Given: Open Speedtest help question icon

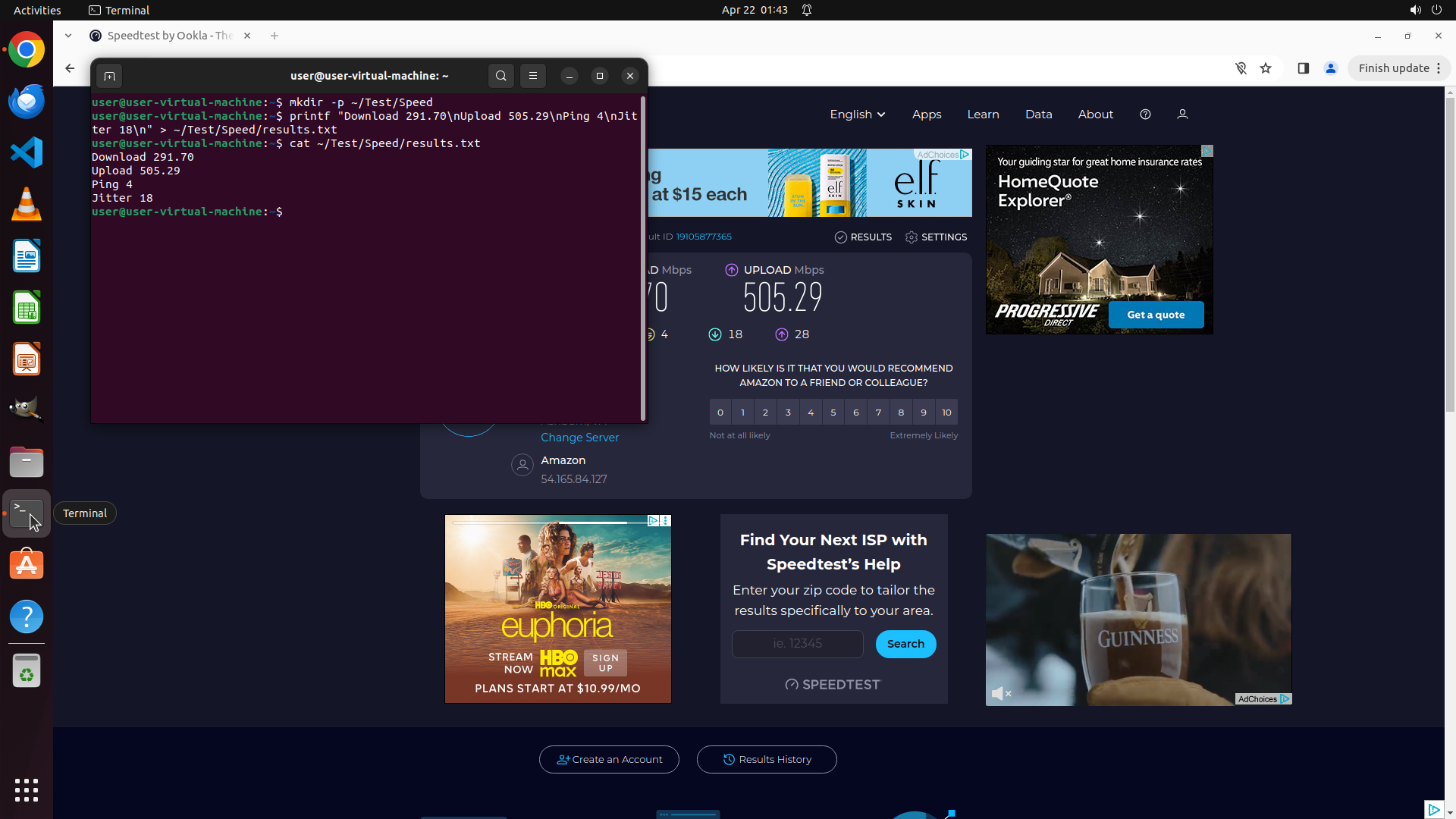Looking at the screenshot, I should coord(1145,115).
